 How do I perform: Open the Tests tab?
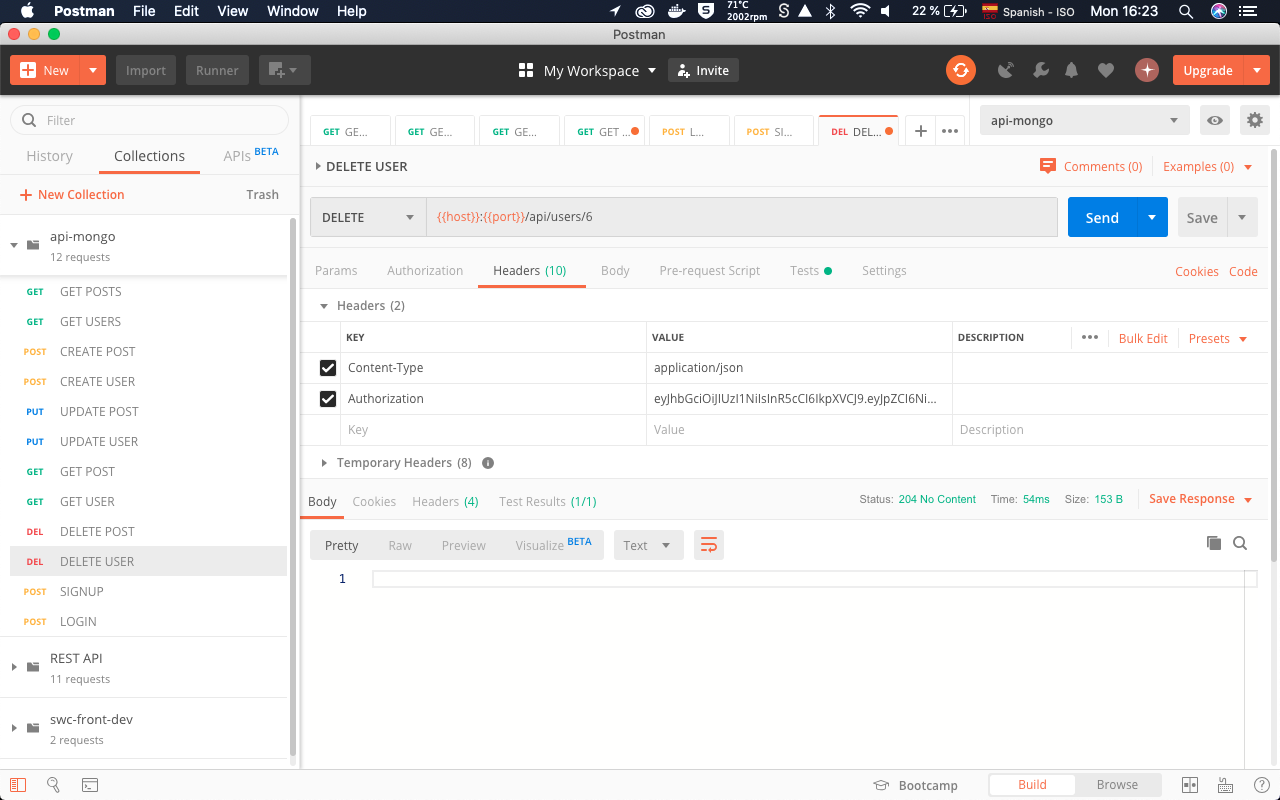pos(811,270)
